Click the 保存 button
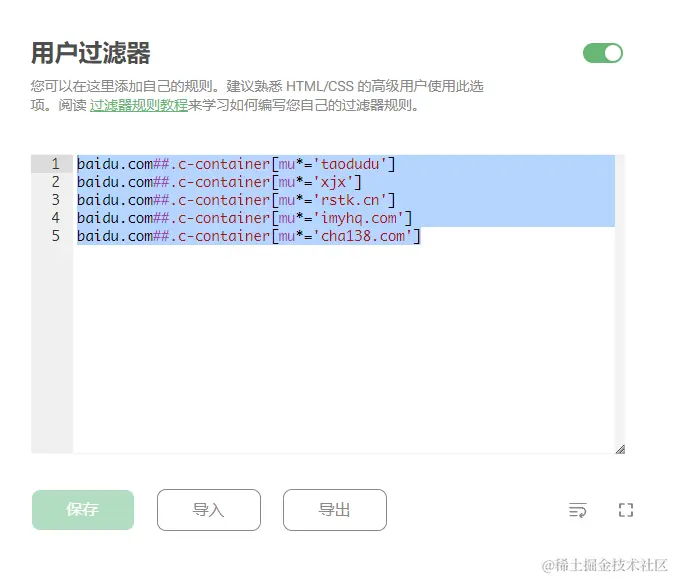 [x=83, y=510]
